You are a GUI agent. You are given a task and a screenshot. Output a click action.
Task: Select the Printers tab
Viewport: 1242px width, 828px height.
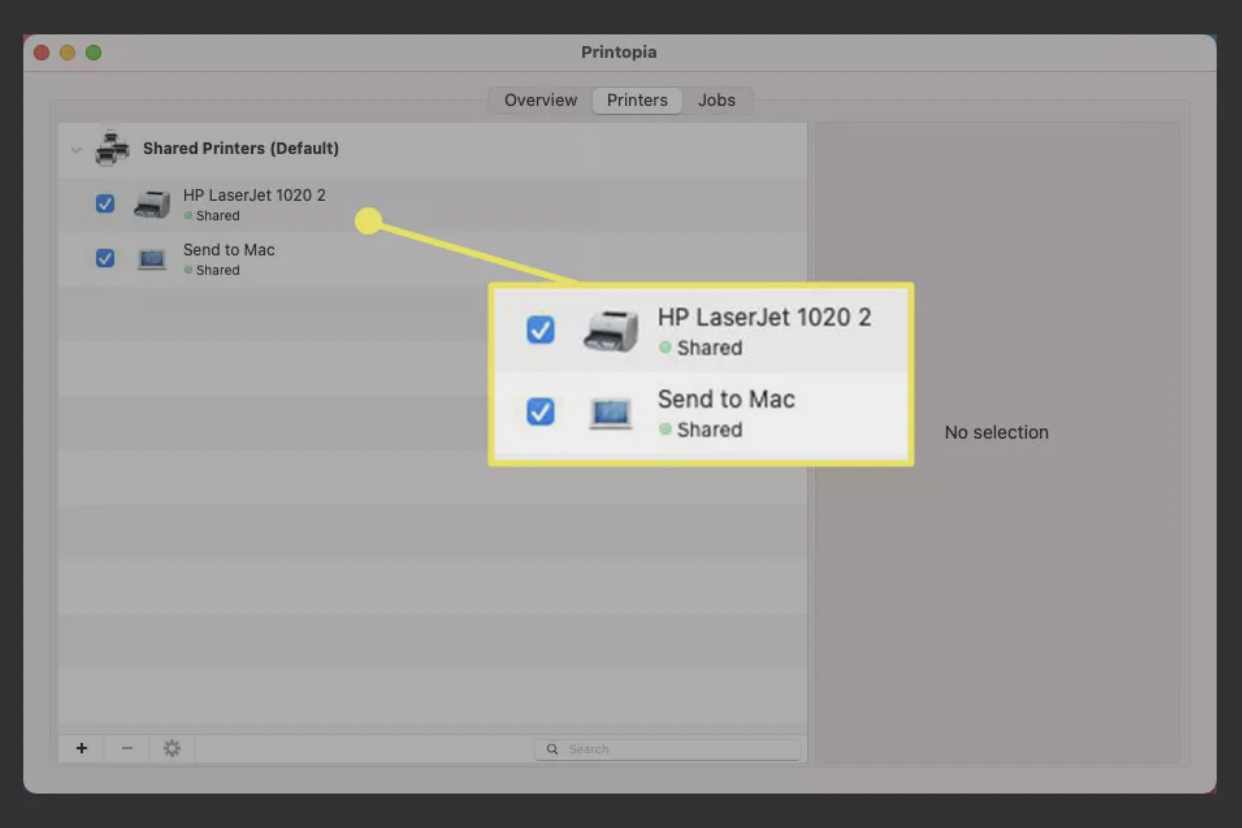pos(637,100)
